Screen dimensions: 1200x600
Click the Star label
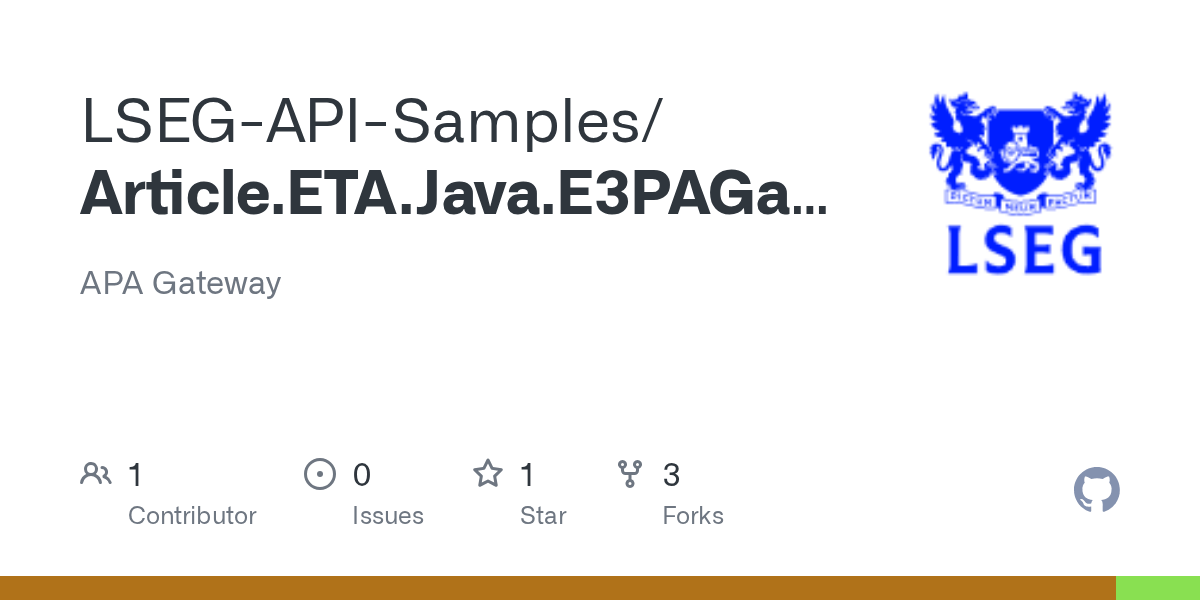(x=543, y=516)
